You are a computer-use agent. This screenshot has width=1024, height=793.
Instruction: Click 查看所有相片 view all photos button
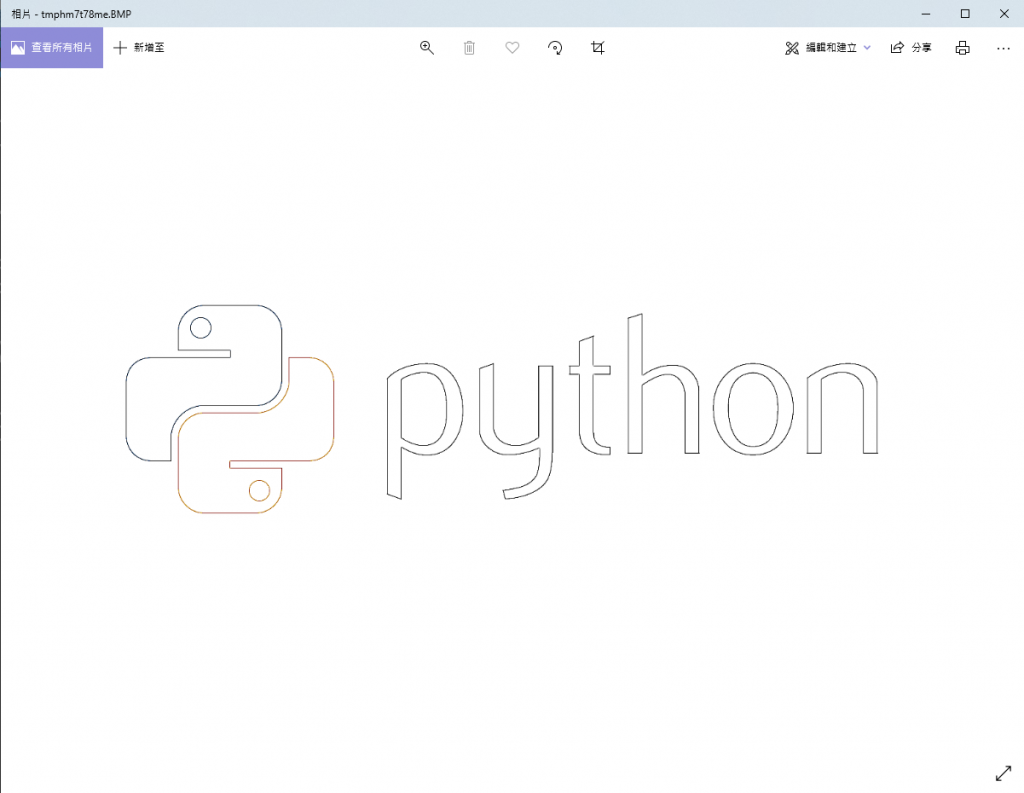(x=52, y=48)
